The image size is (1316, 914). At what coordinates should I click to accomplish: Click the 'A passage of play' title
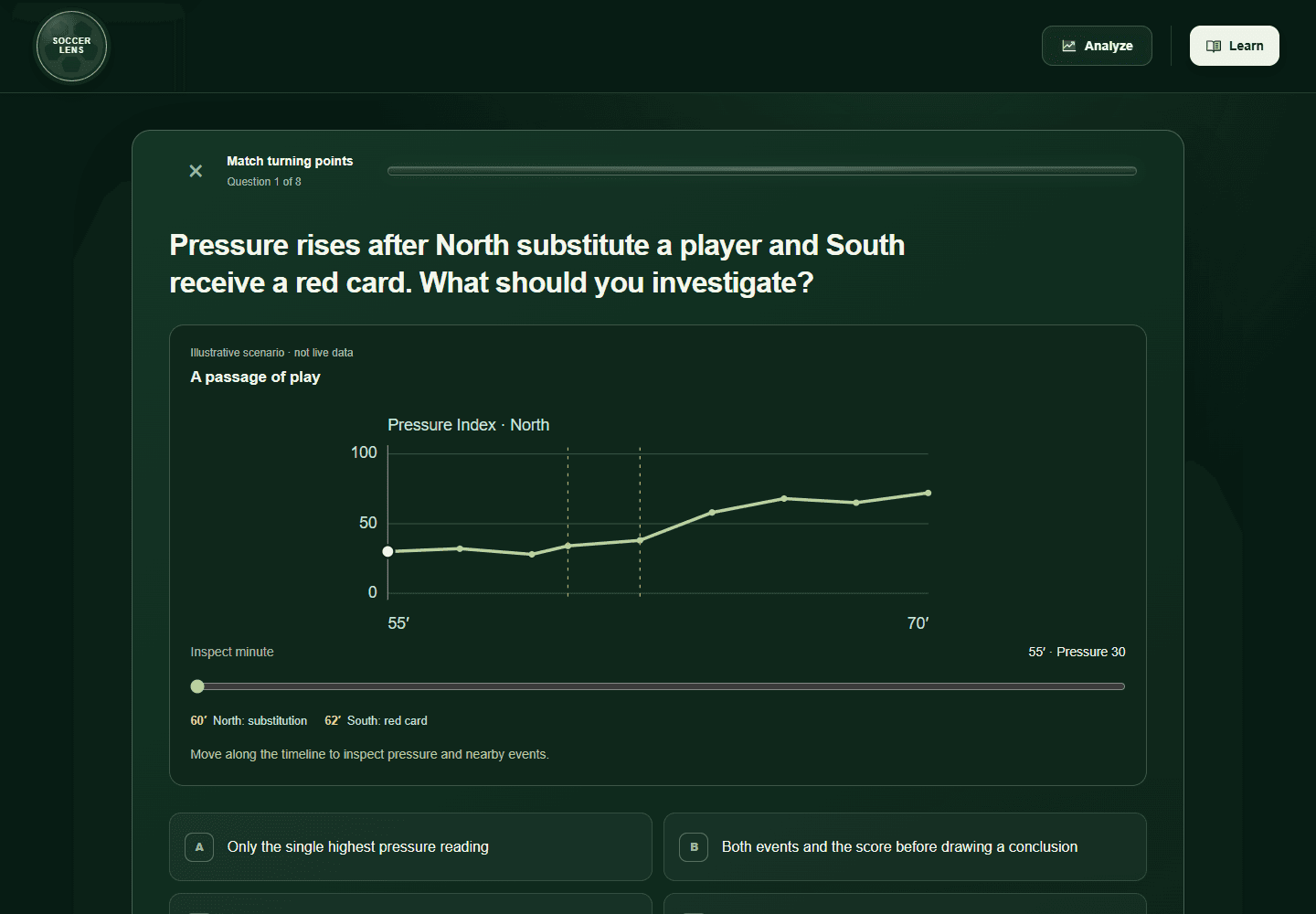tap(255, 377)
